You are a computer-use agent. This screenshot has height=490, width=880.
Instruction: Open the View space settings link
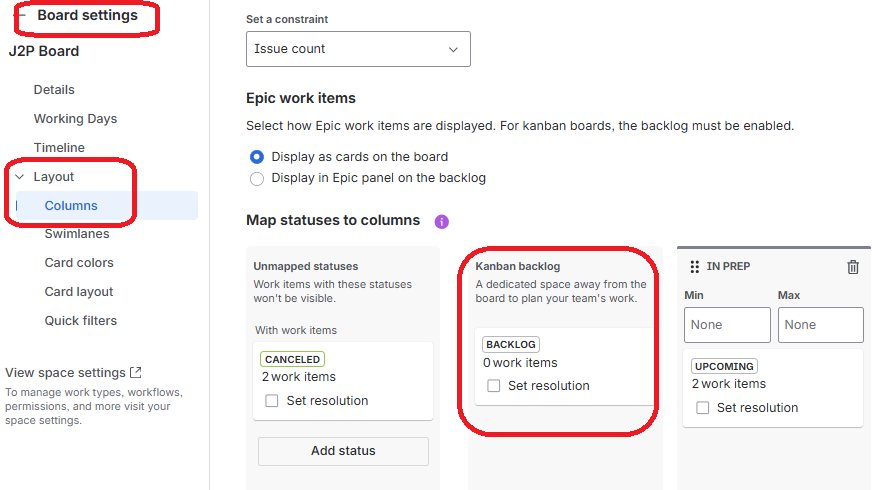pyautogui.click(x=66, y=373)
